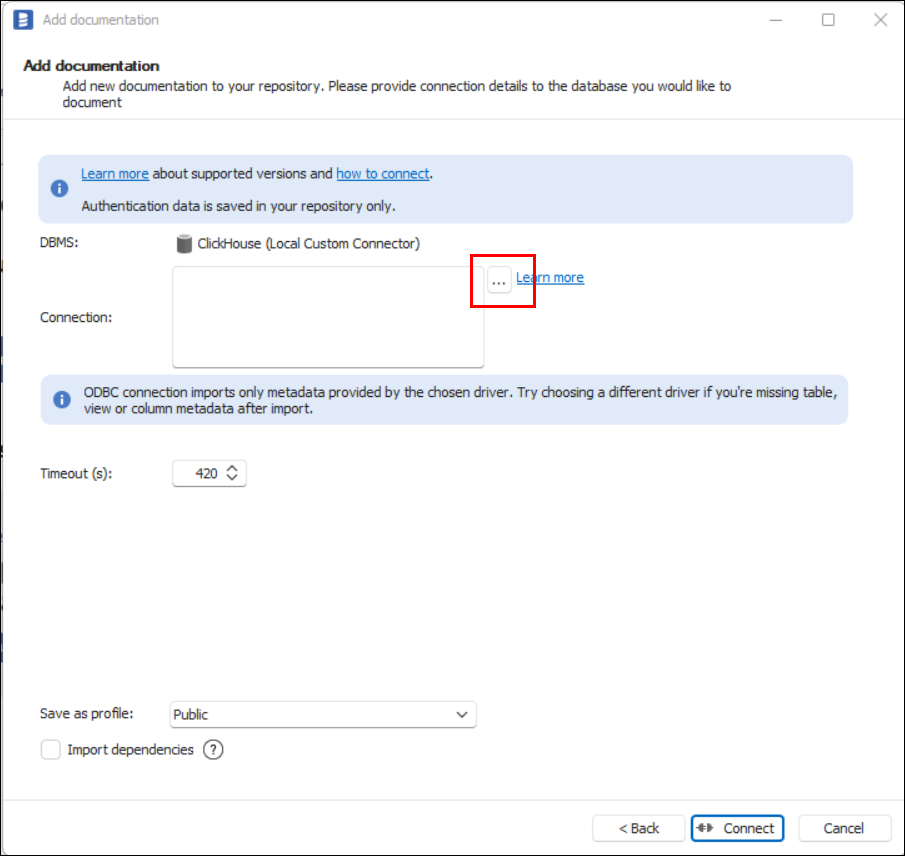
Task: Close the Add documentation window
Action: pyautogui.click(x=880, y=20)
